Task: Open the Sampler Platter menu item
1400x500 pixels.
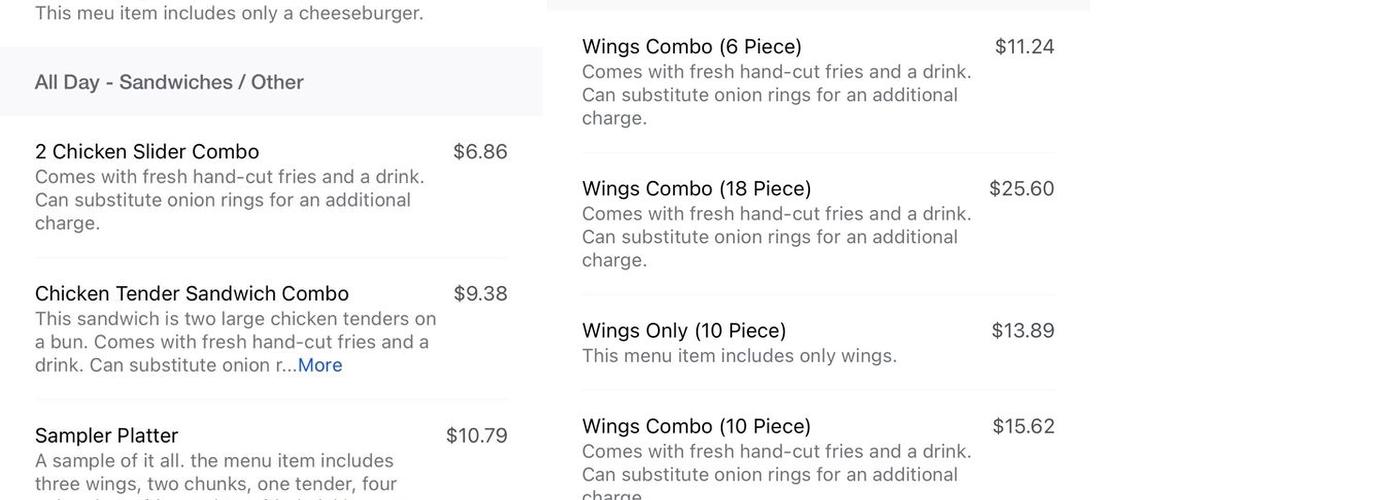Action: coord(107,436)
